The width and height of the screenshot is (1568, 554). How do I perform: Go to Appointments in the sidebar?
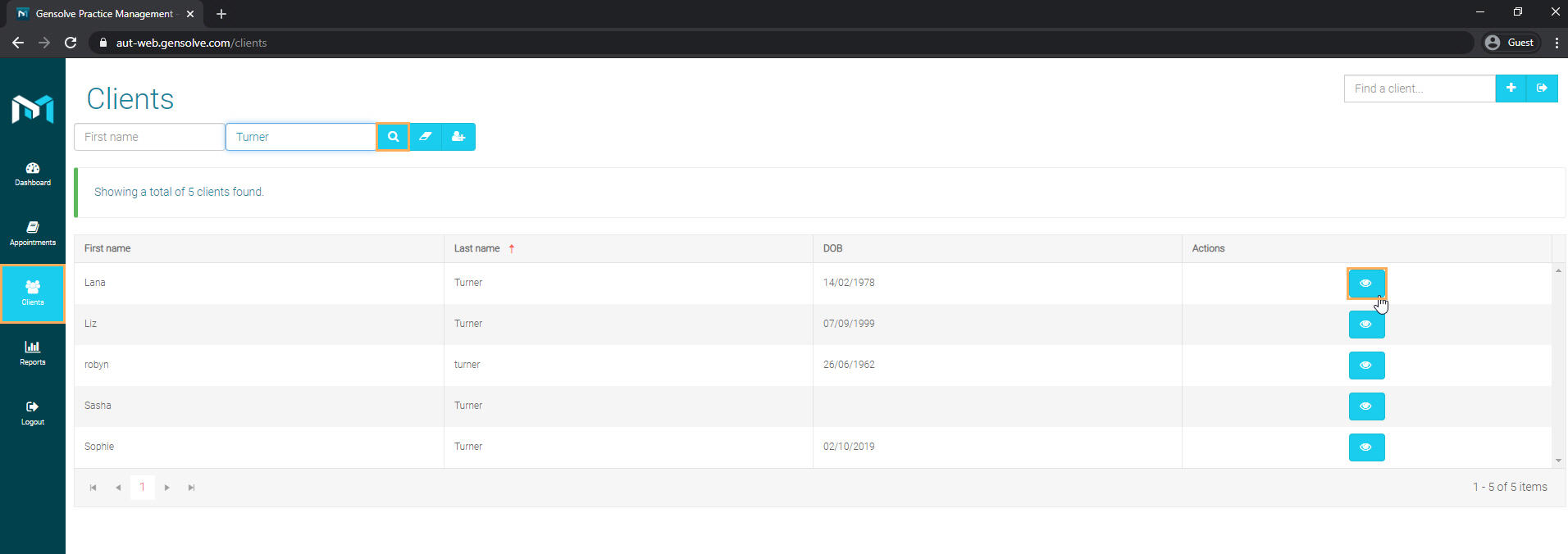[33, 234]
